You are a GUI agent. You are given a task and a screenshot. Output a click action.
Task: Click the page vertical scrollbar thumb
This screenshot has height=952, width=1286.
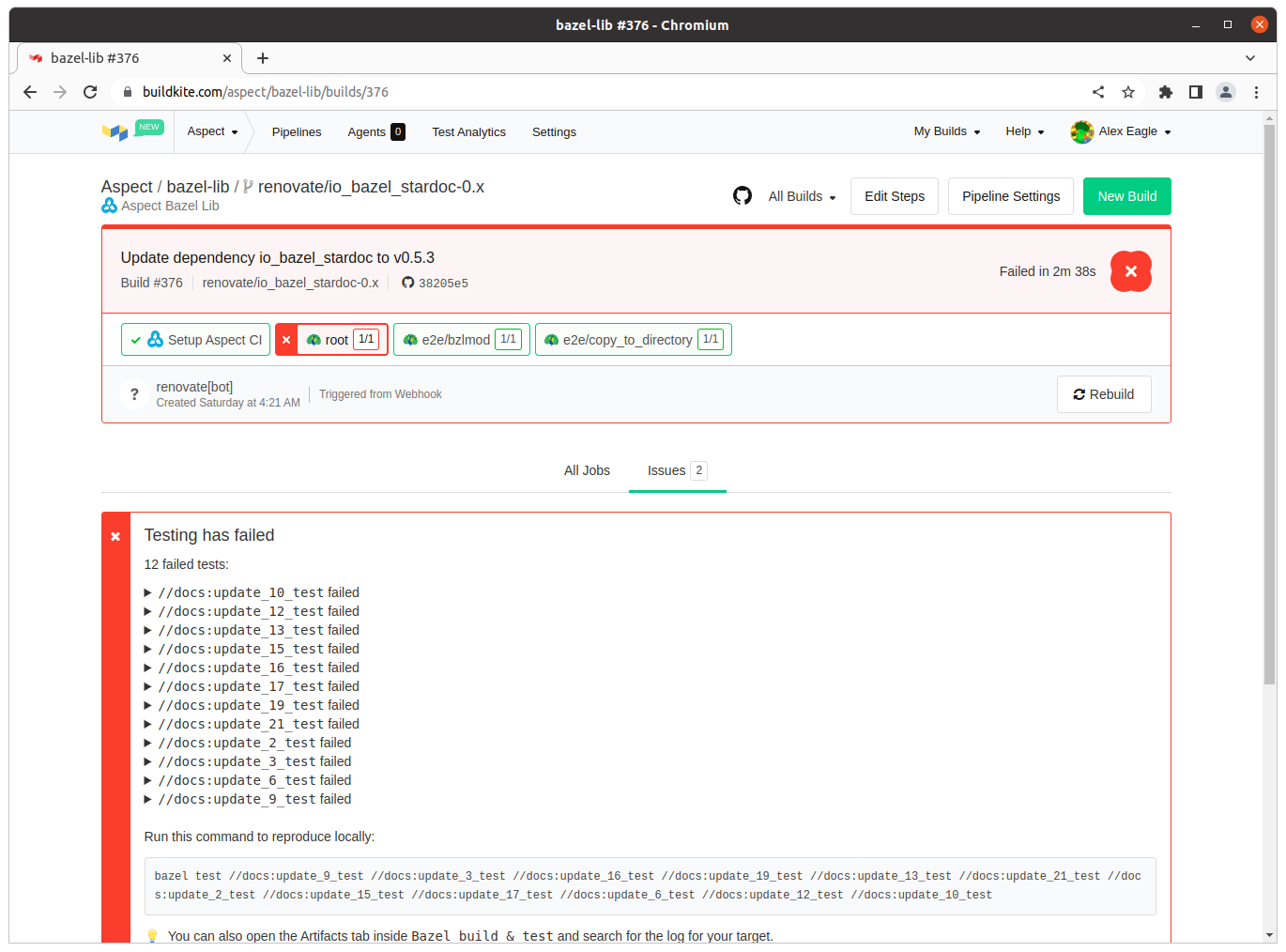coord(1270,404)
